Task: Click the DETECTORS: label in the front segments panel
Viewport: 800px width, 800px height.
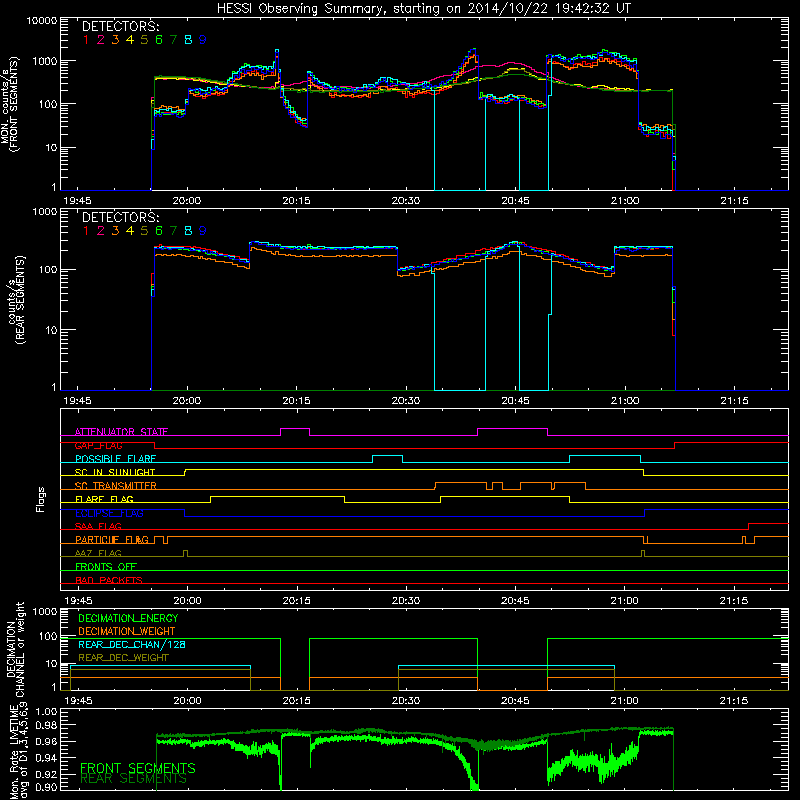Action: 120,26
